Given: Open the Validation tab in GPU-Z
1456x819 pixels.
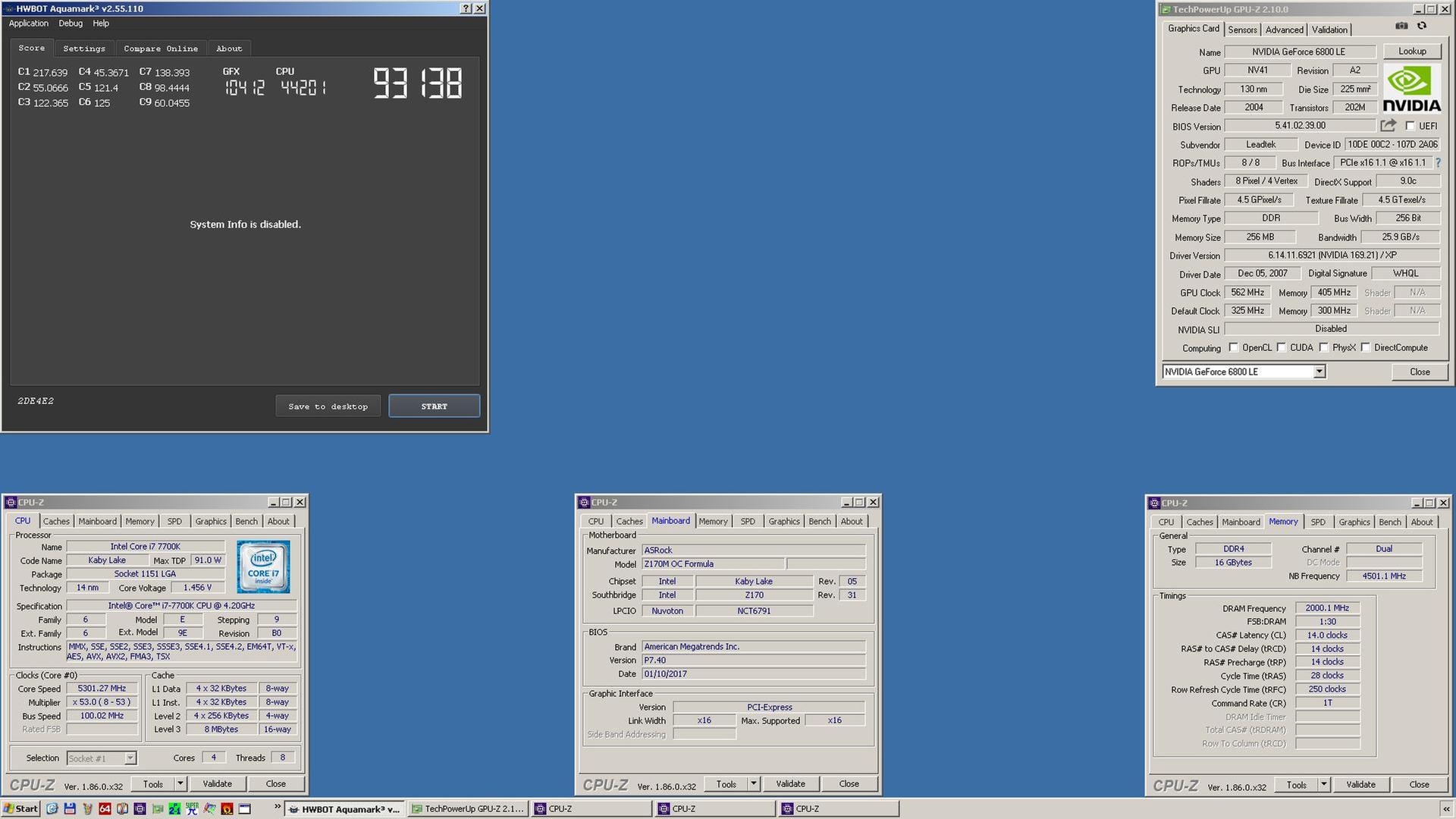Looking at the screenshot, I should click(1329, 30).
